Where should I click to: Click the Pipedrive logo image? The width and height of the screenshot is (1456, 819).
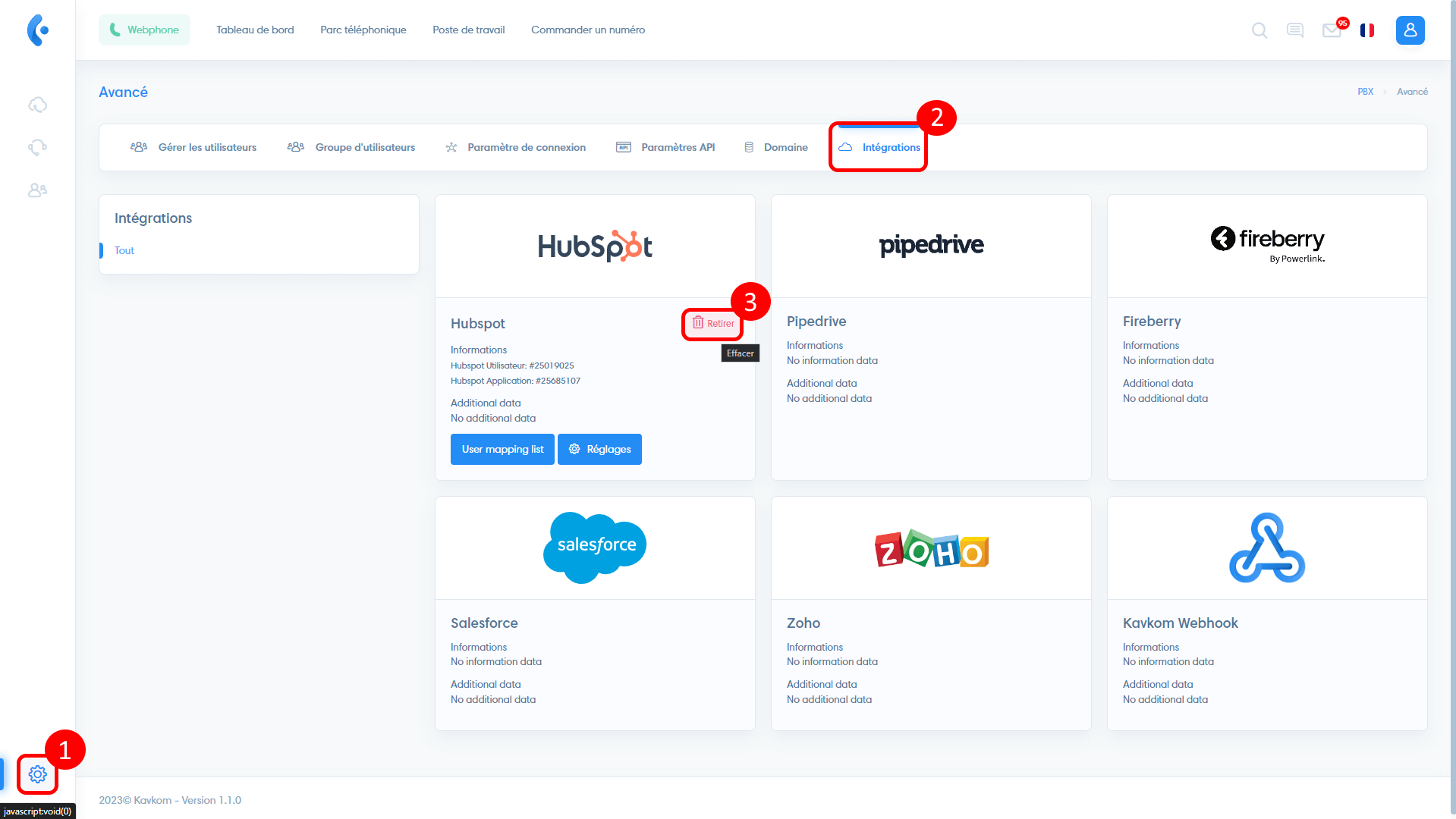point(931,245)
